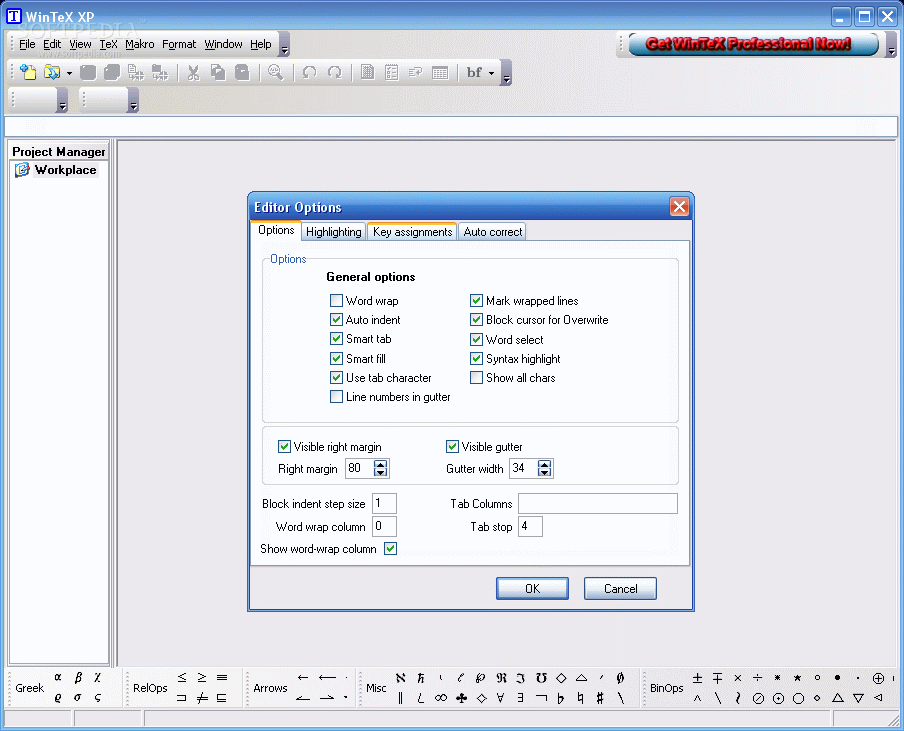Viewport: 904px width, 731px height.
Task: Click the New document toolbar icon
Action: [28, 72]
